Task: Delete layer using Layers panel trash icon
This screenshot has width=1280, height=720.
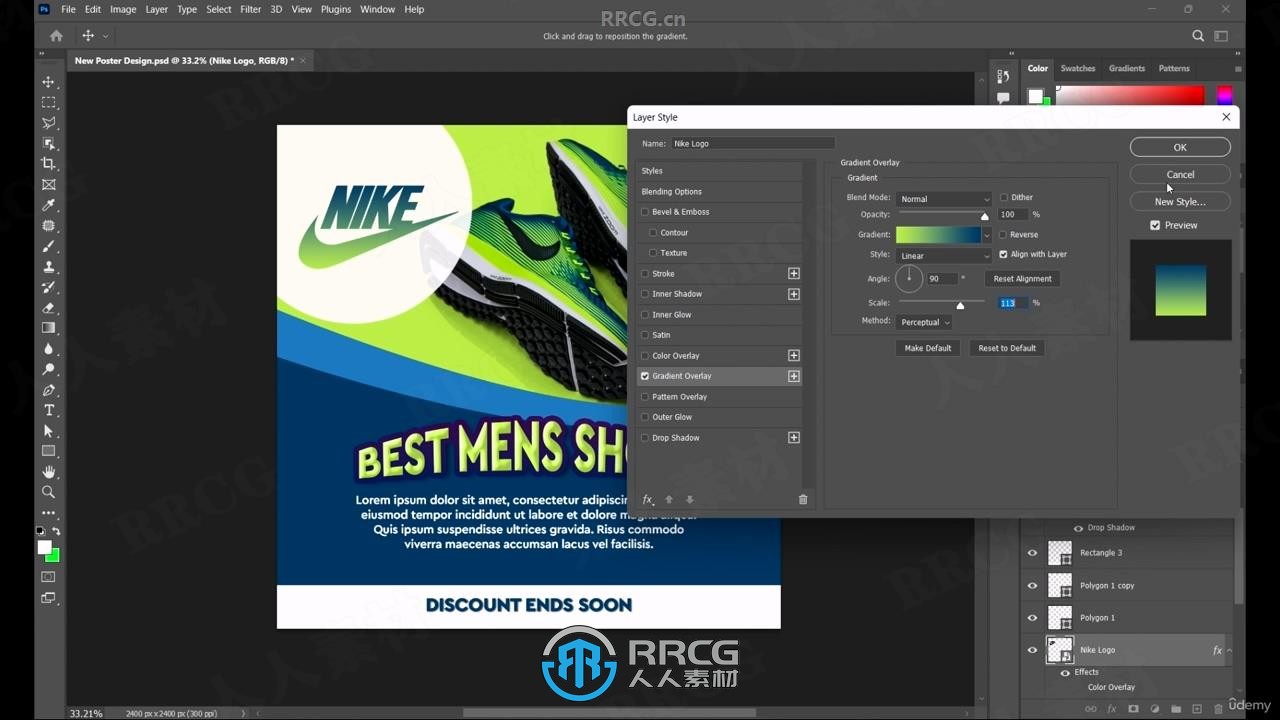Action: 1218,709
